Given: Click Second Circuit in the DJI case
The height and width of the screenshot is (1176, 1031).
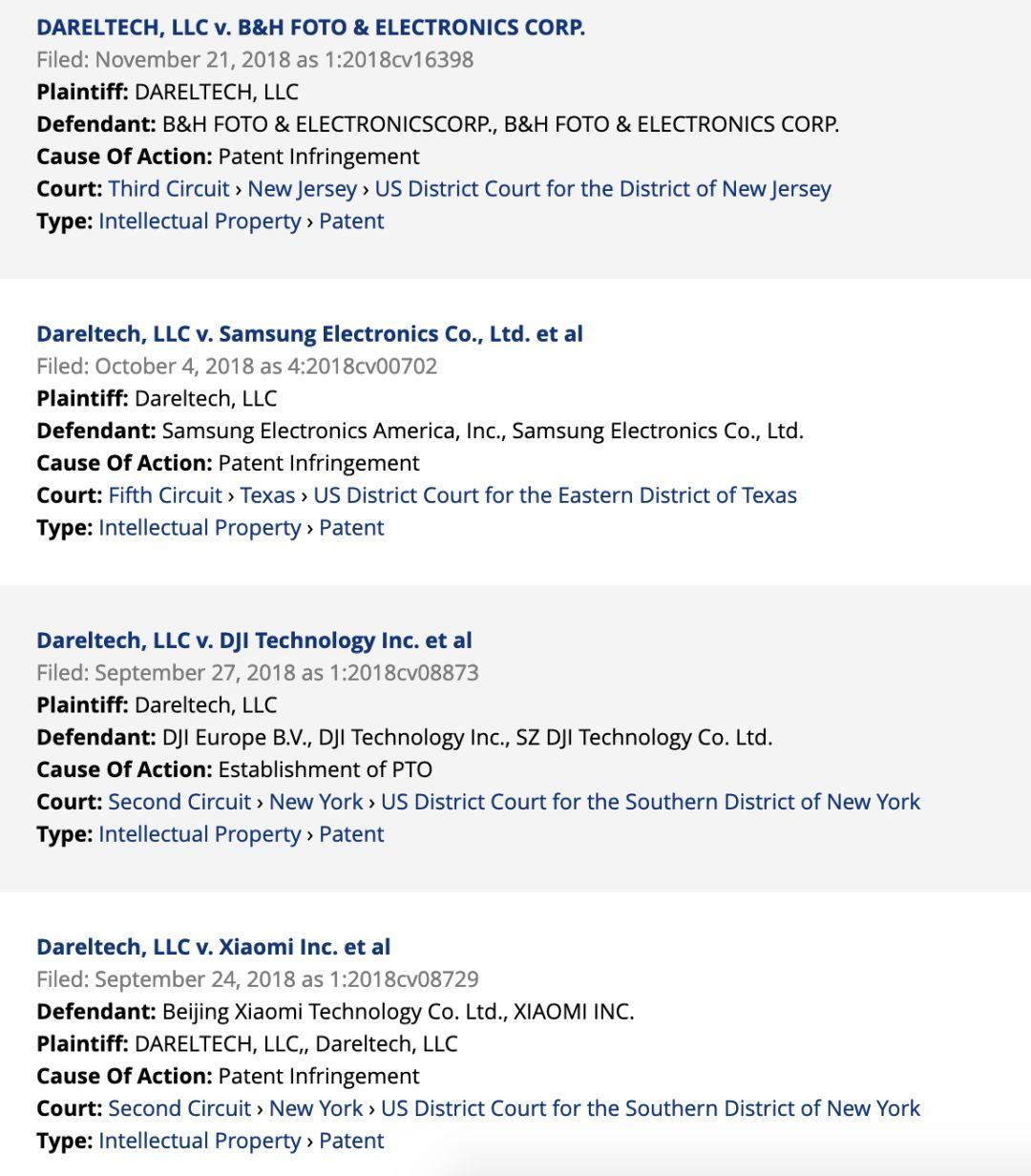Looking at the screenshot, I should (179, 802).
